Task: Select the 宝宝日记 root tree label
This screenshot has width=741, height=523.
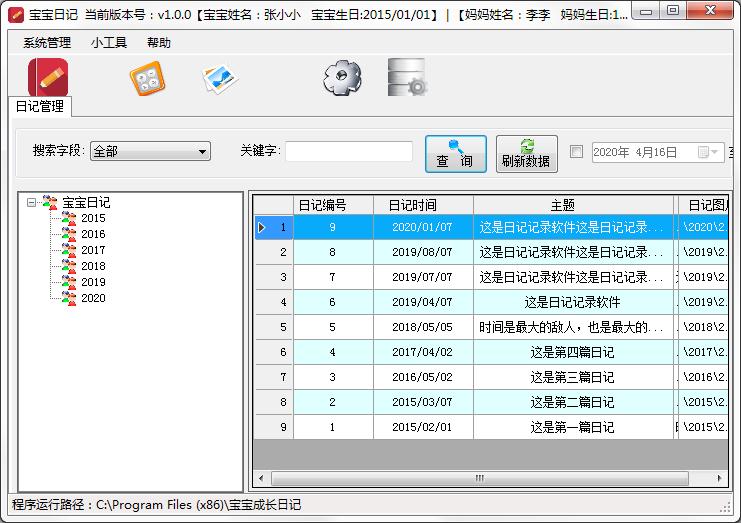Action: tap(86, 203)
